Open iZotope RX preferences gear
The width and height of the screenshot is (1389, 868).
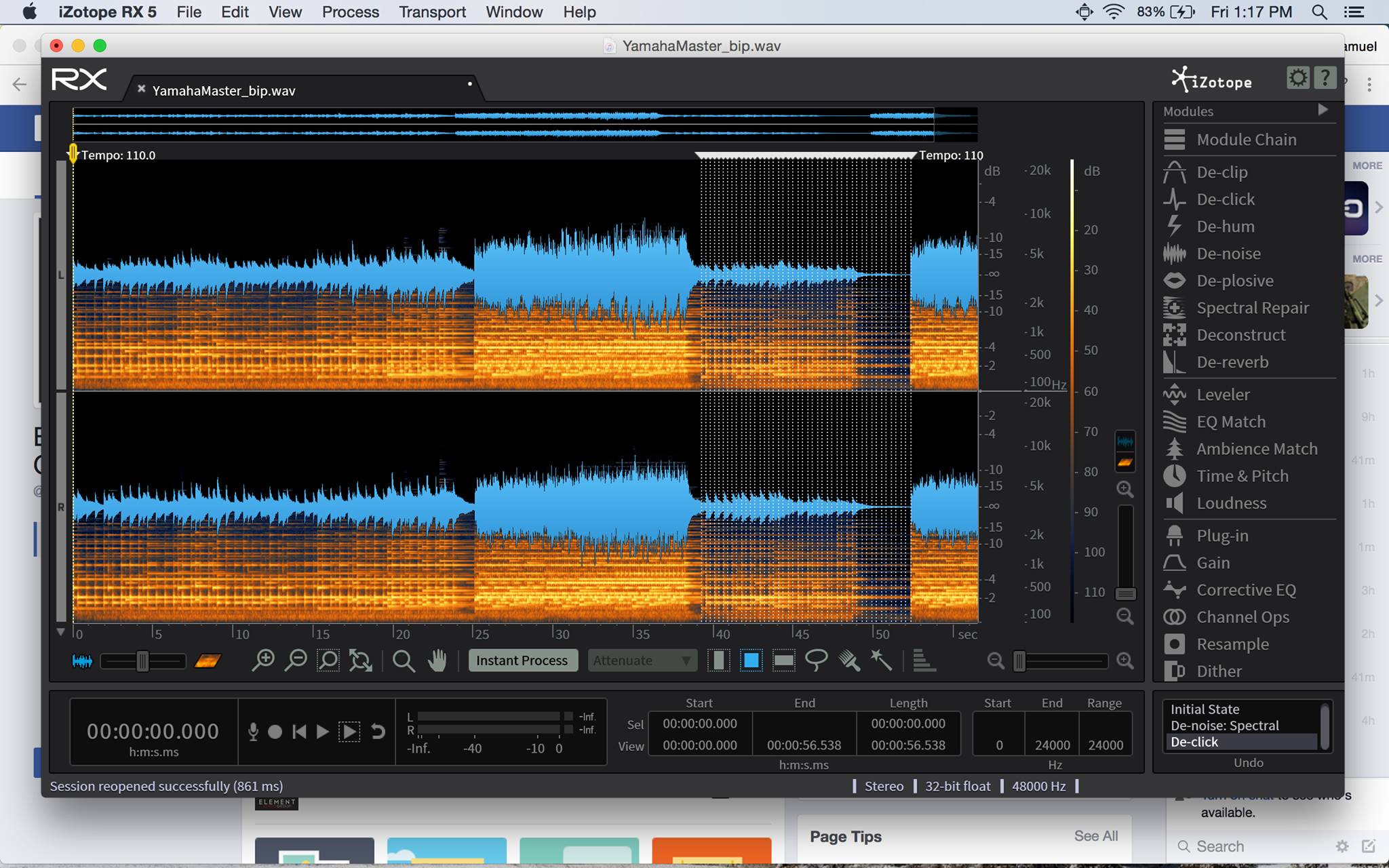point(1298,78)
